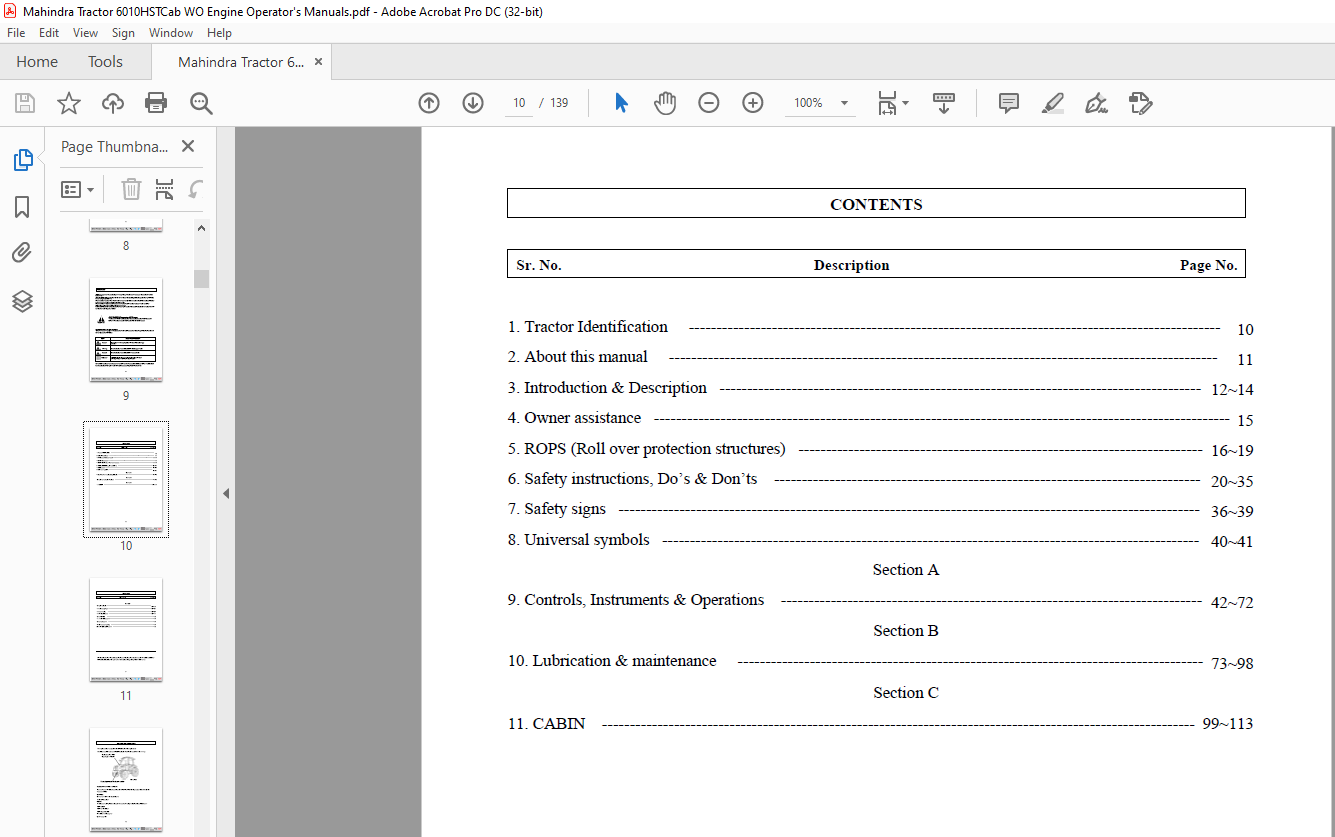Click 'About this manual' contents entry

click(x=578, y=357)
